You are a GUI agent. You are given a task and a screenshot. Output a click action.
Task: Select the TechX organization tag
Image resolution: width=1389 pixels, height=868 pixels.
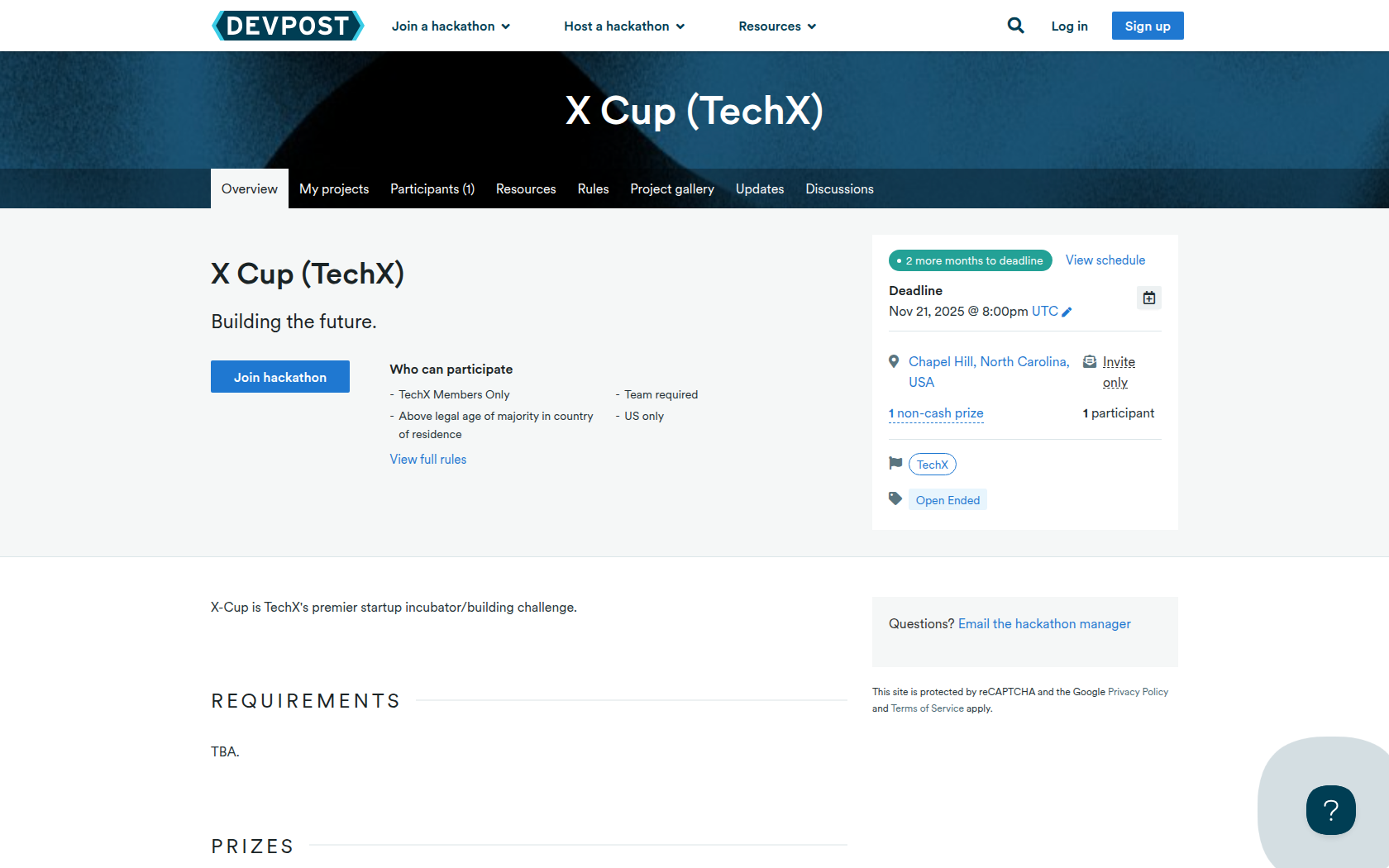933,465
